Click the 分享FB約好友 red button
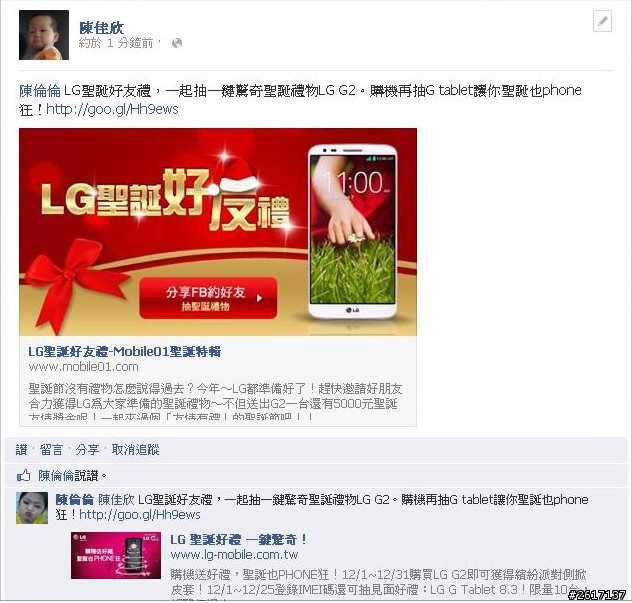This screenshot has width=632, height=603. (x=208, y=298)
